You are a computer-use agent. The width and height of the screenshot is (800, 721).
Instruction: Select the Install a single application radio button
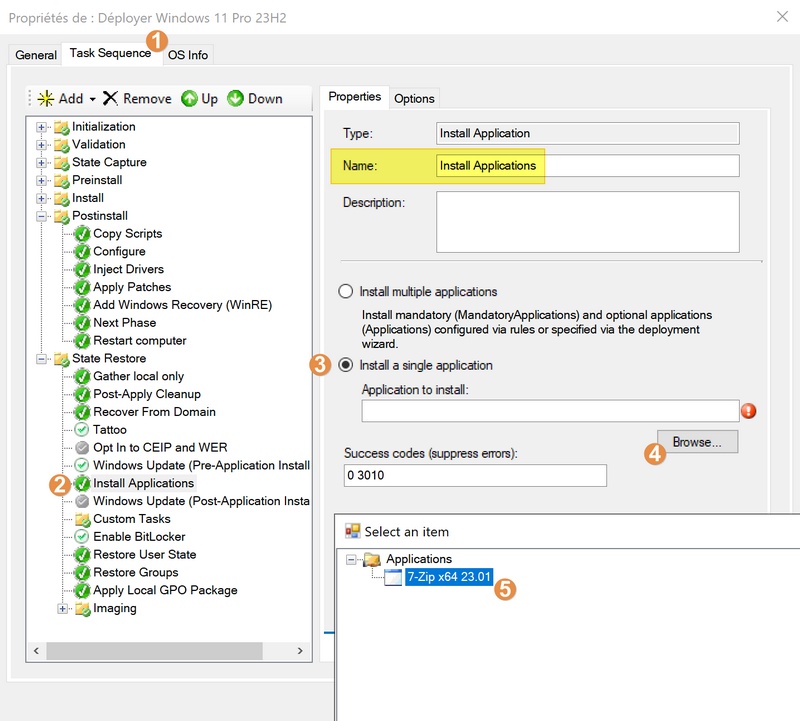(x=346, y=365)
